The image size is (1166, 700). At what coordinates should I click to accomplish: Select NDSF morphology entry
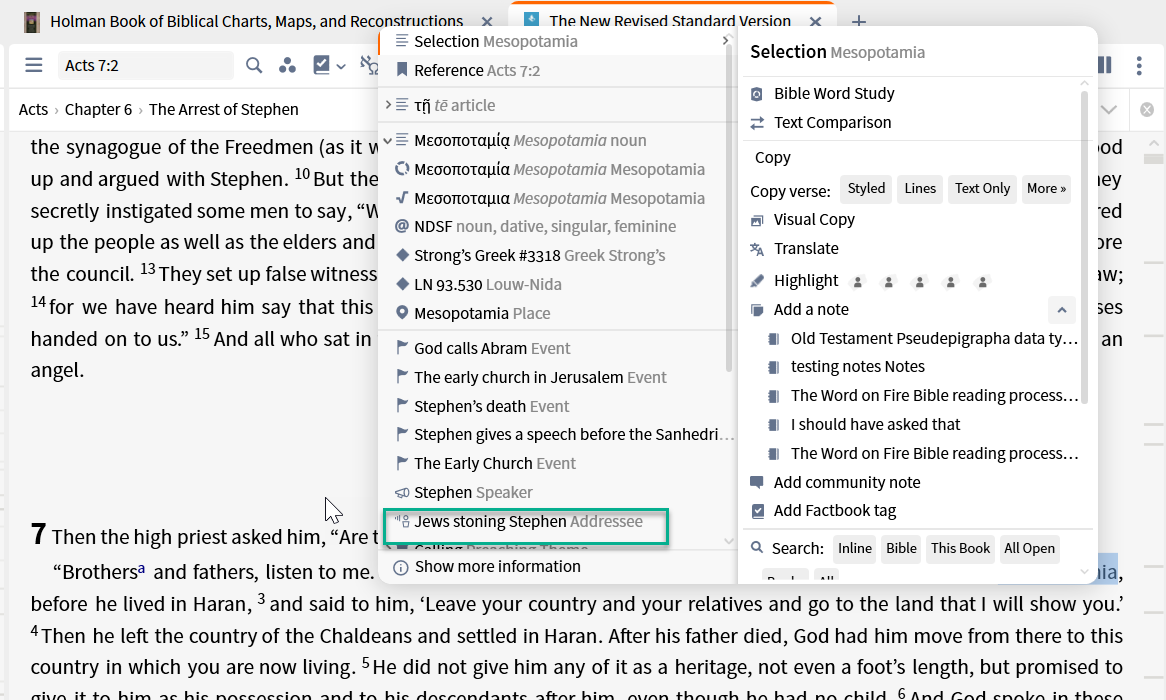[x=556, y=226]
